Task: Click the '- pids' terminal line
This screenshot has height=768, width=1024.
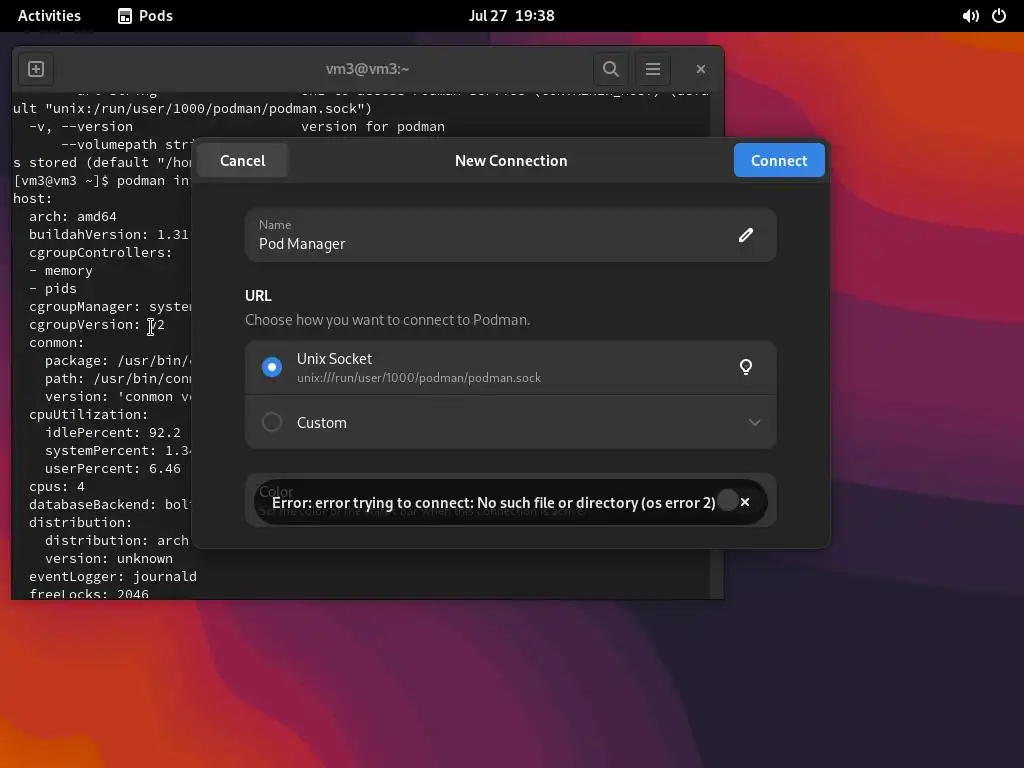Action: tap(53, 289)
